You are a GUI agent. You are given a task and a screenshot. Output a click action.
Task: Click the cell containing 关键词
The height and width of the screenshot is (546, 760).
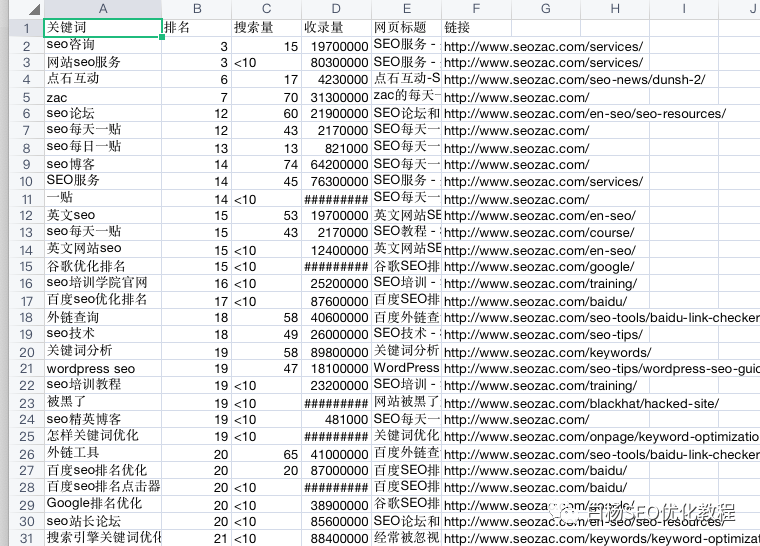point(103,28)
